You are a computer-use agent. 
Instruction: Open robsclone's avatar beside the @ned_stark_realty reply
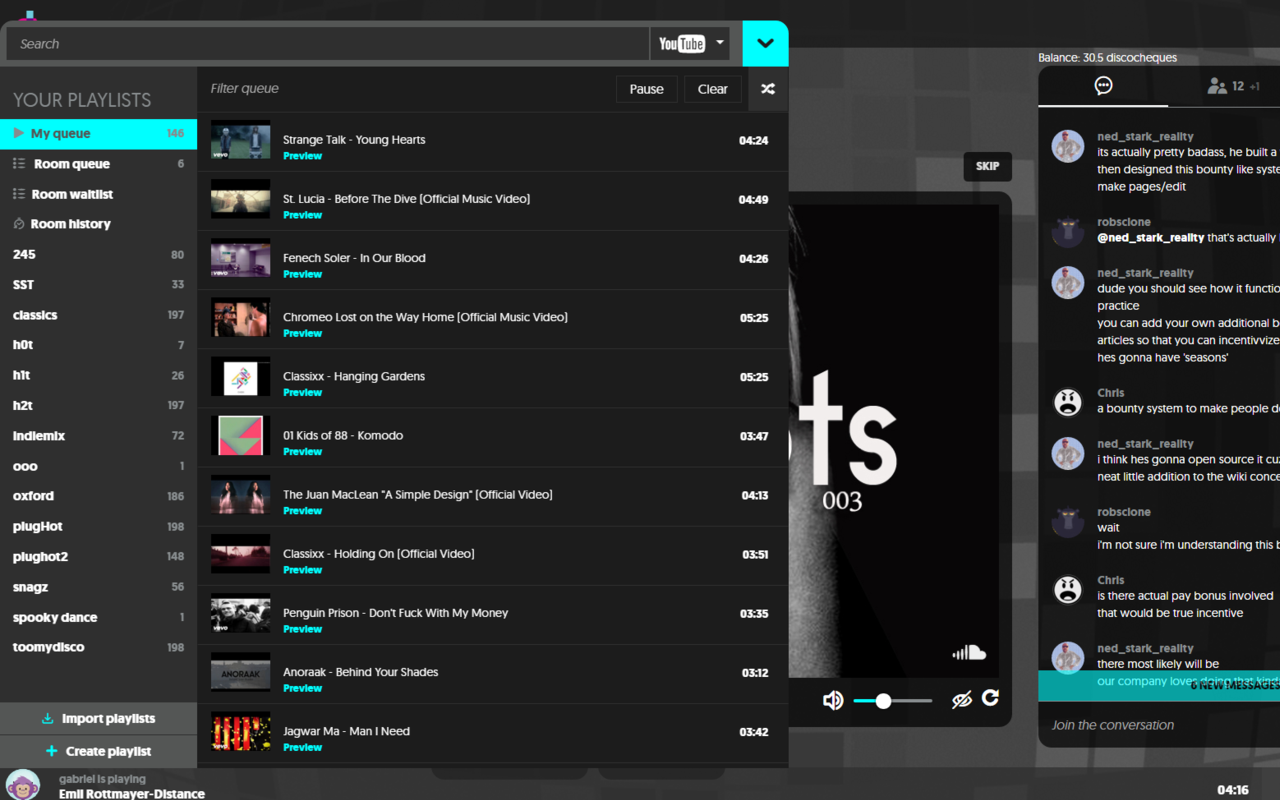click(1068, 232)
